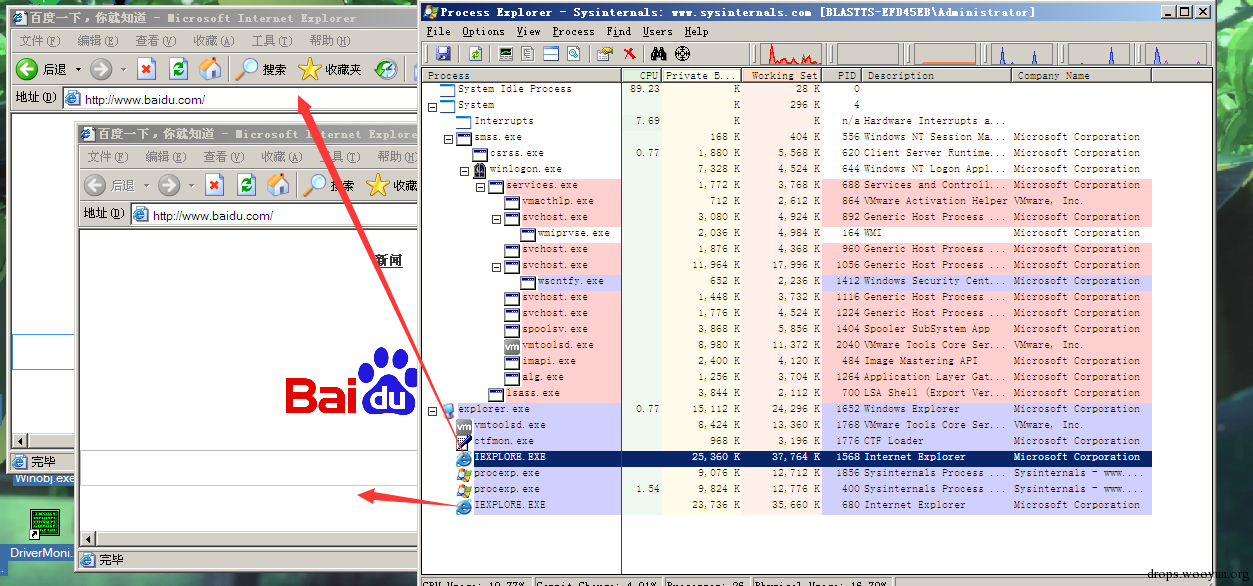Select ctfmon.exe process row
This screenshot has width=1253, height=586.
click(x=789, y=441)
